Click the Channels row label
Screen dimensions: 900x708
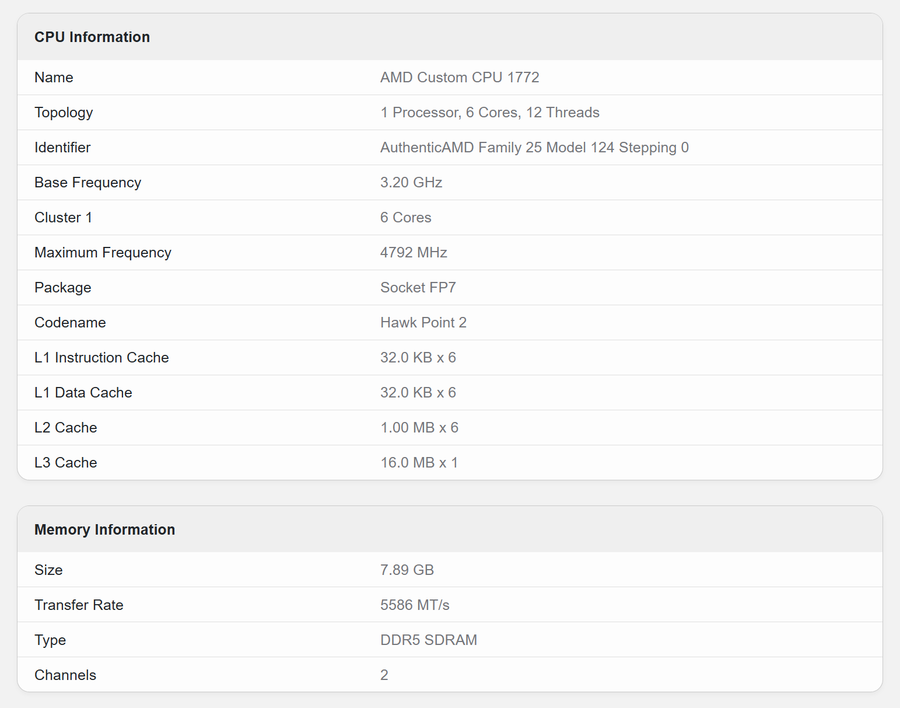(x=65, y=675)
